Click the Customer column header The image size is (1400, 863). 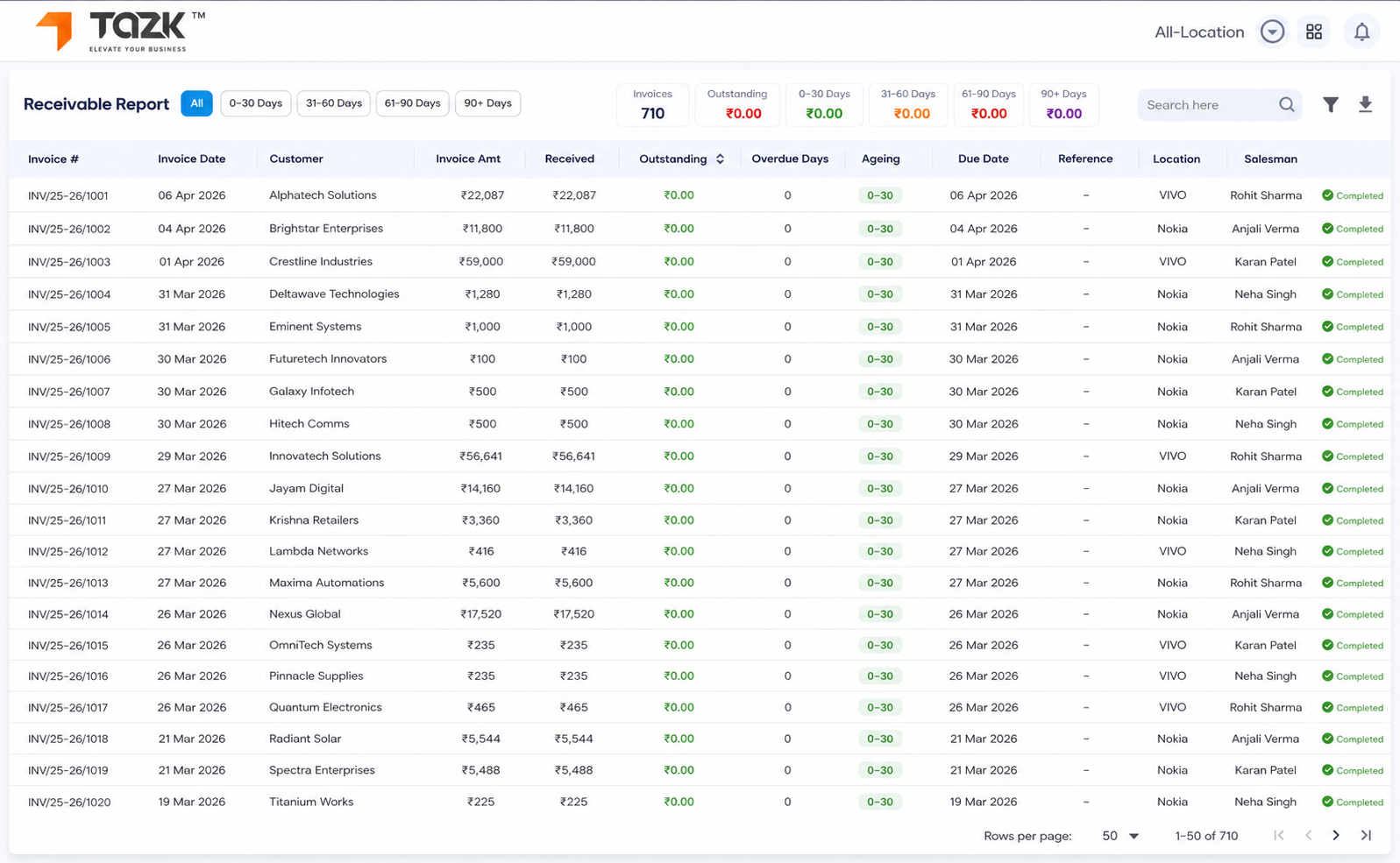coord(296,159)
